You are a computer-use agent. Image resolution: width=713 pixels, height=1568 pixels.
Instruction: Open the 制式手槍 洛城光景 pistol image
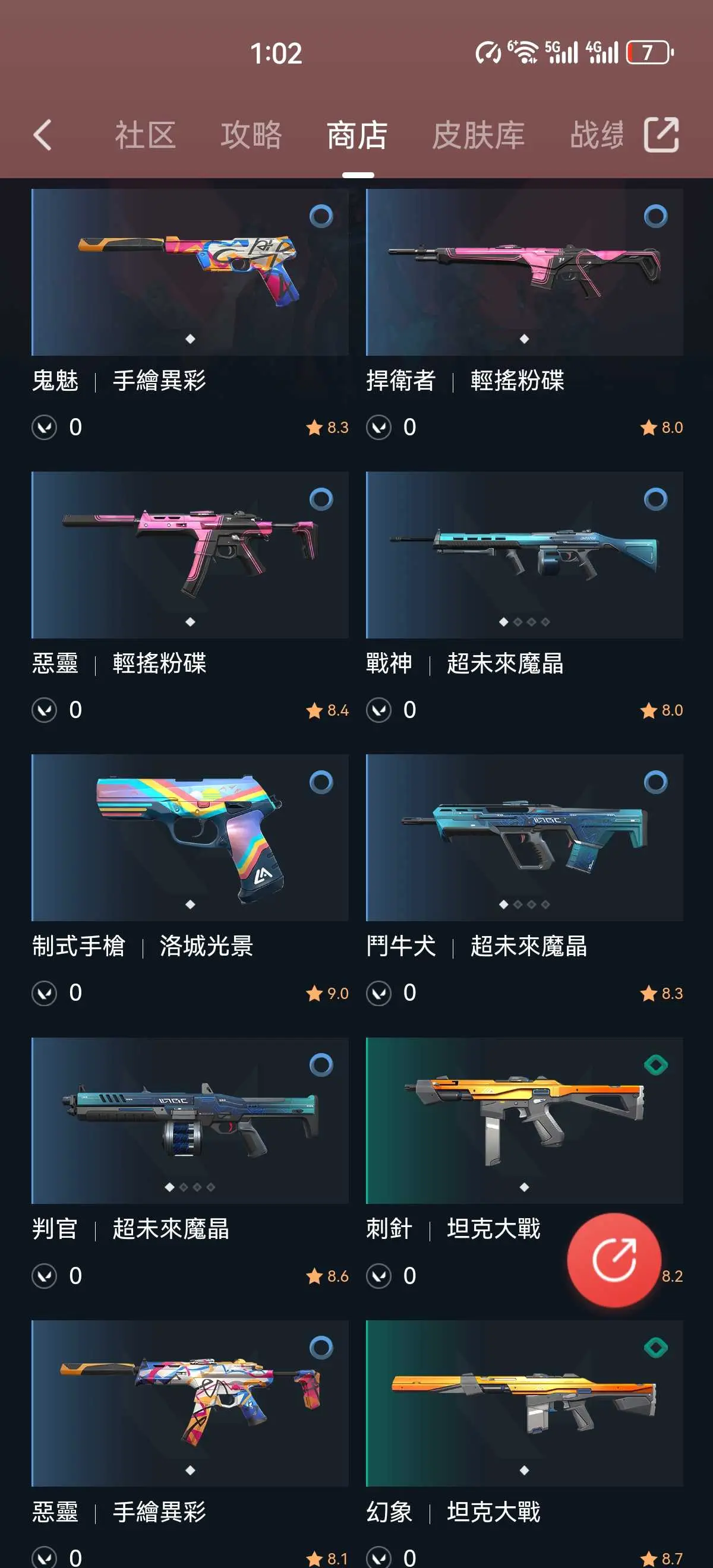190,837
